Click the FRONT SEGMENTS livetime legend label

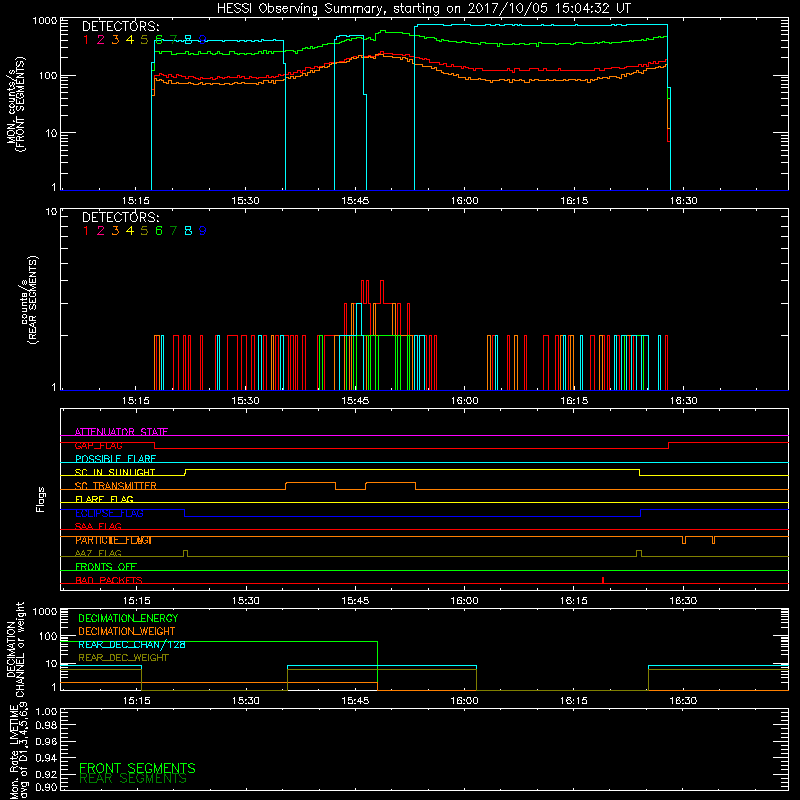coord(137,768)
